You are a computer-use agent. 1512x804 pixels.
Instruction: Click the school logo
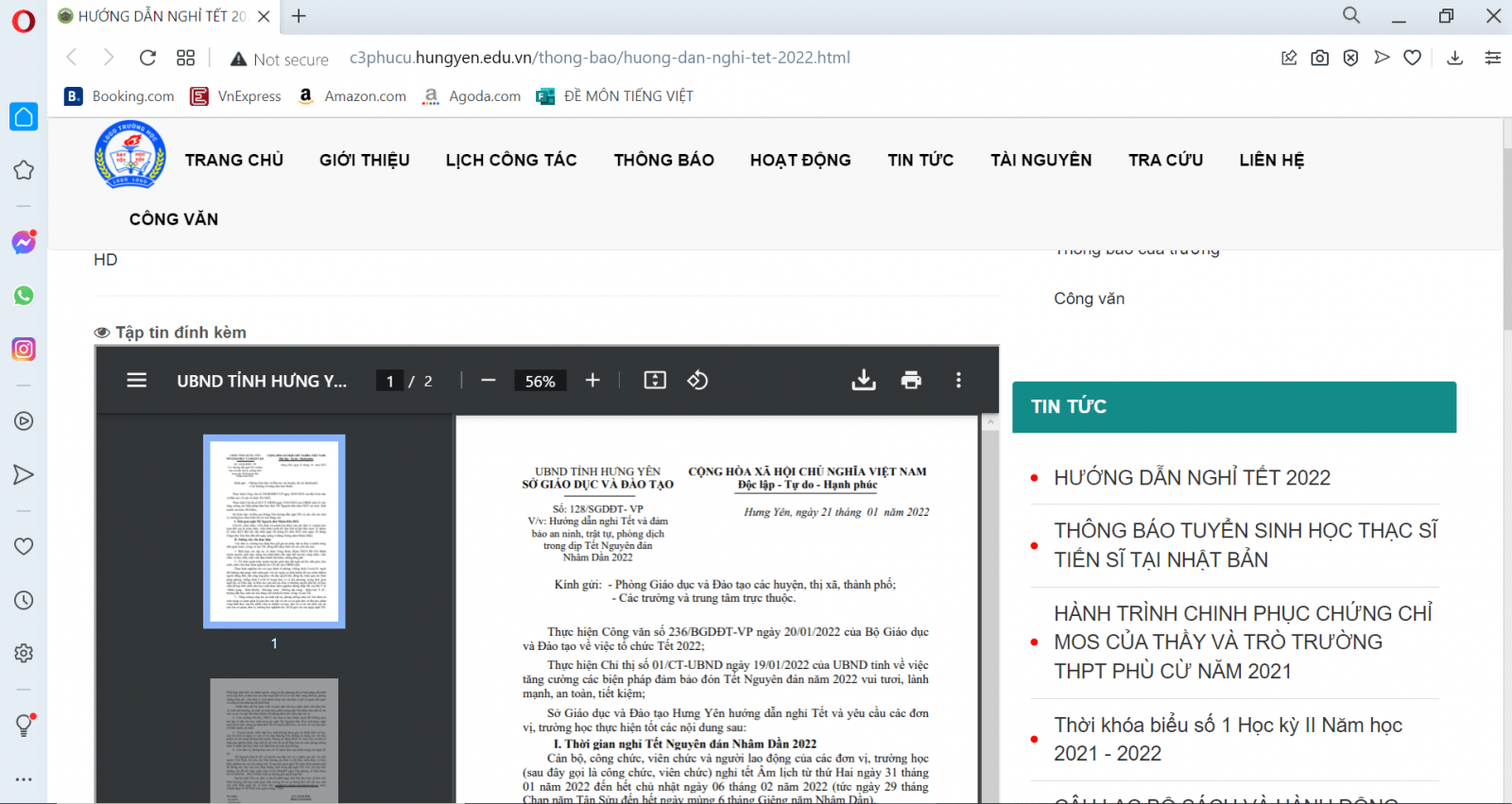[130, 155]
